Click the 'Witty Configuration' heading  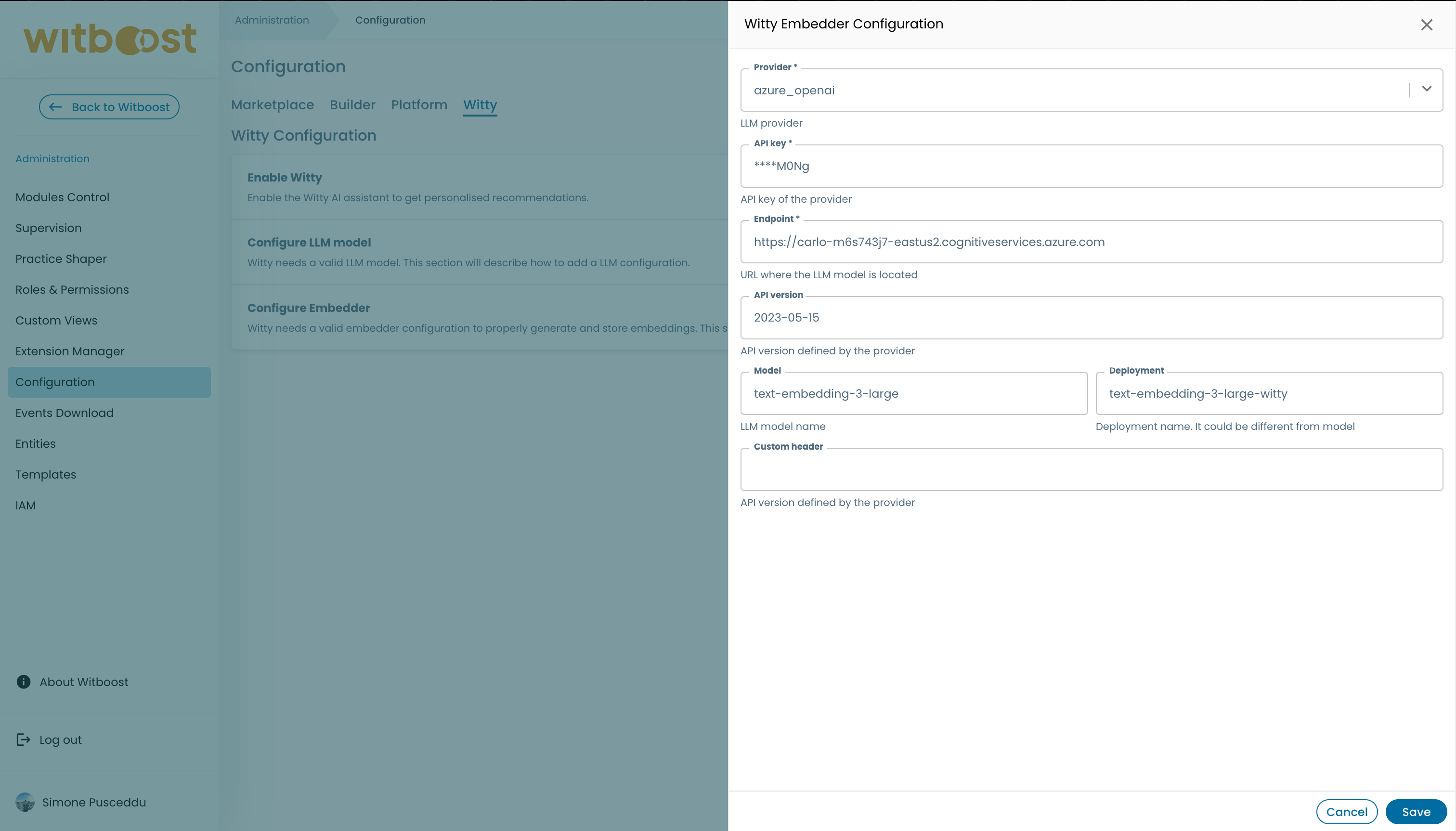[304, 135]
